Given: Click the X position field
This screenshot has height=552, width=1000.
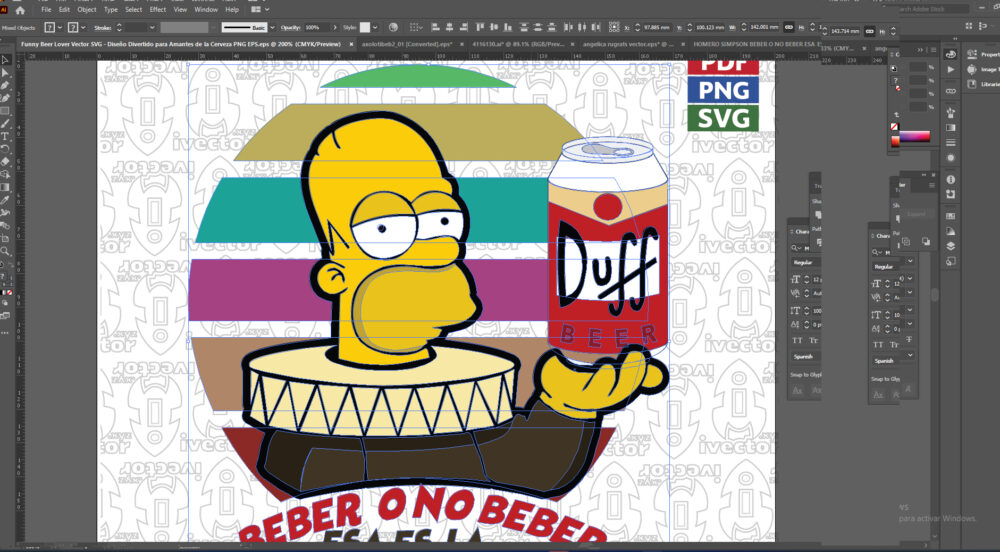Looking at the screenshot, I should pyautogui.click(x=656, y=27).
